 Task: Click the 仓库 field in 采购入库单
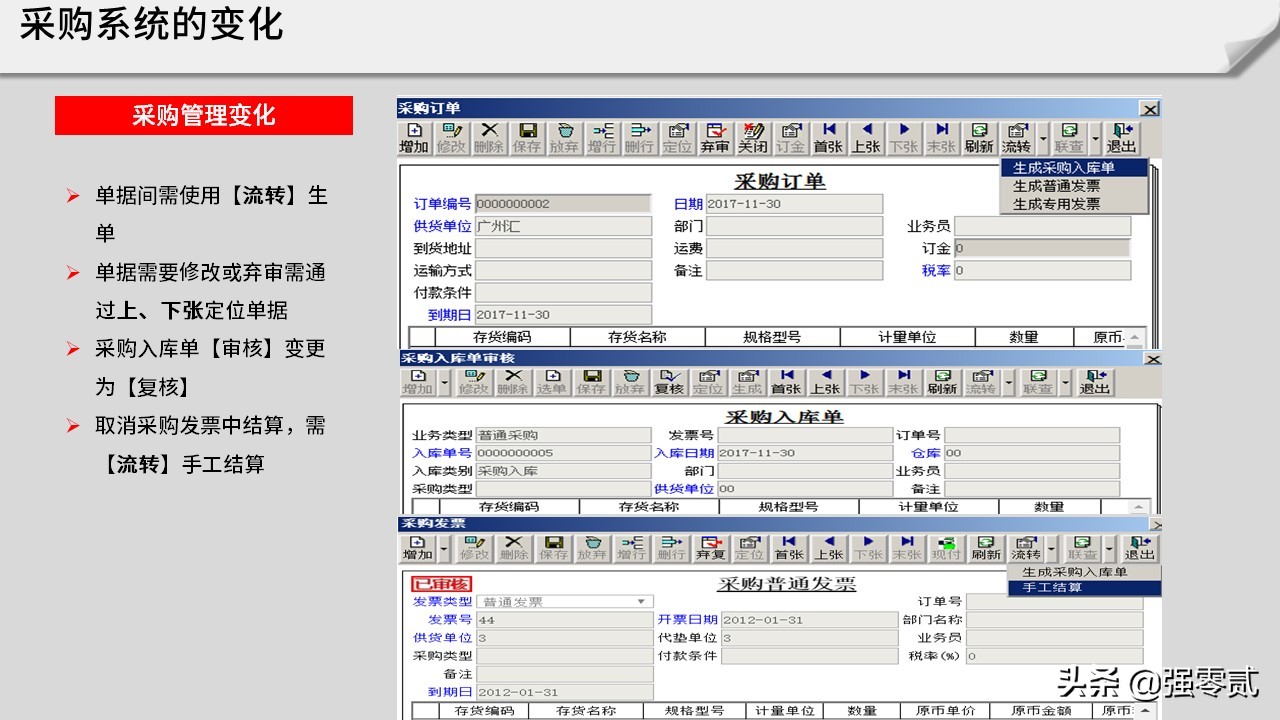tap(1032, 453)
